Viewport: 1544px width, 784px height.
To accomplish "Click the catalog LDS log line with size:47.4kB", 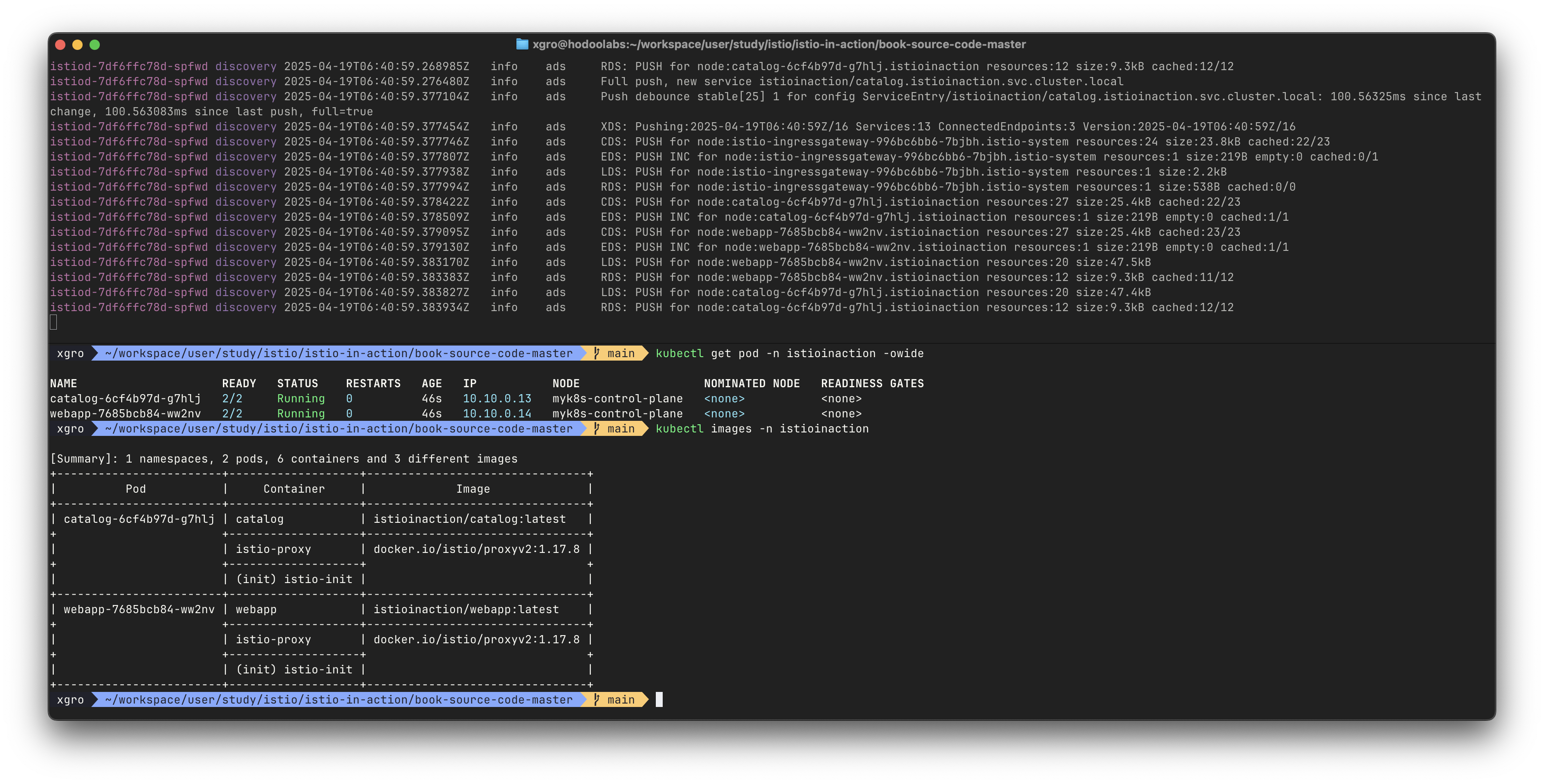I will (x=601, y=293).
